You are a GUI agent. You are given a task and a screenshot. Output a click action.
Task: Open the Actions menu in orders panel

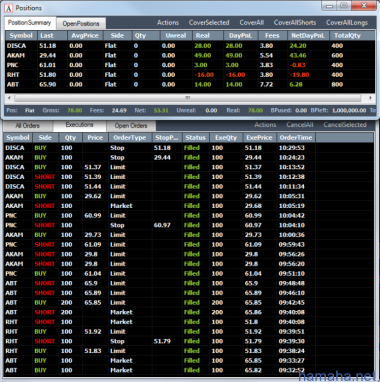click(x=265, y=125)
